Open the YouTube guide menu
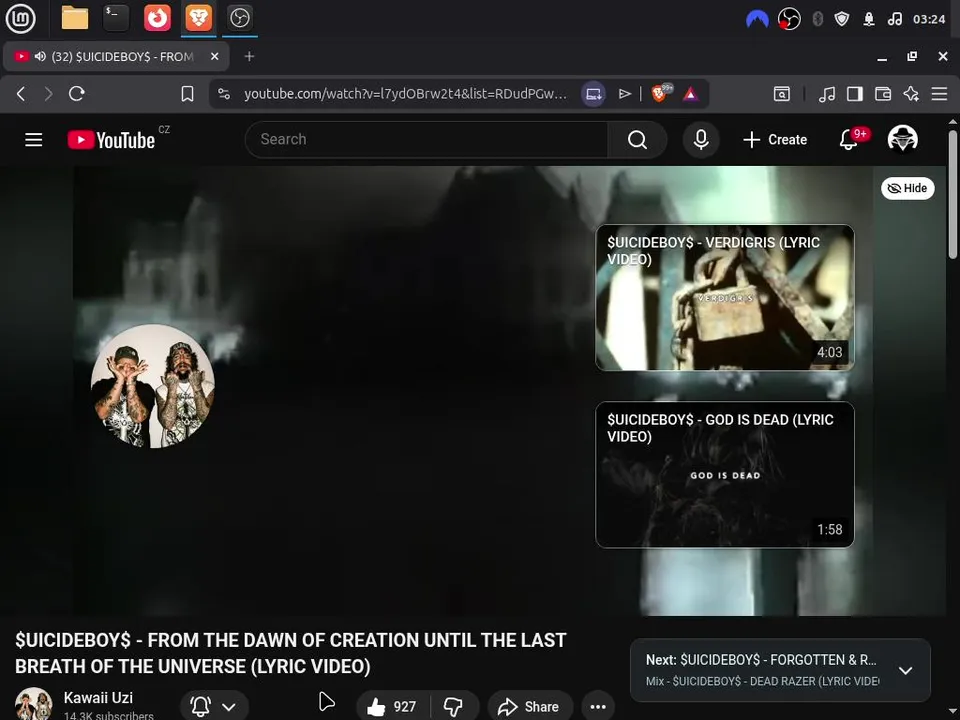The height and width of the screenshot is (720, 960). [x=34, y=140]
